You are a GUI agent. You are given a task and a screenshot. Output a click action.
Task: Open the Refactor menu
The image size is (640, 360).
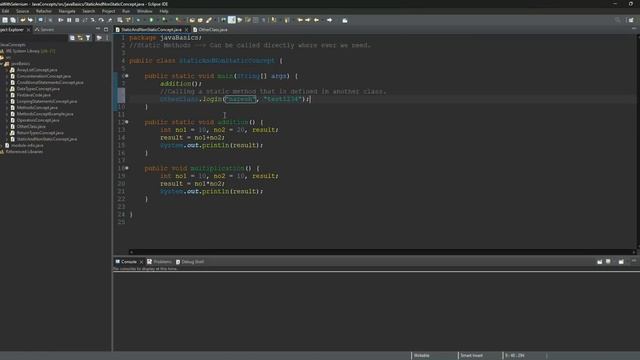coord(44,11)
